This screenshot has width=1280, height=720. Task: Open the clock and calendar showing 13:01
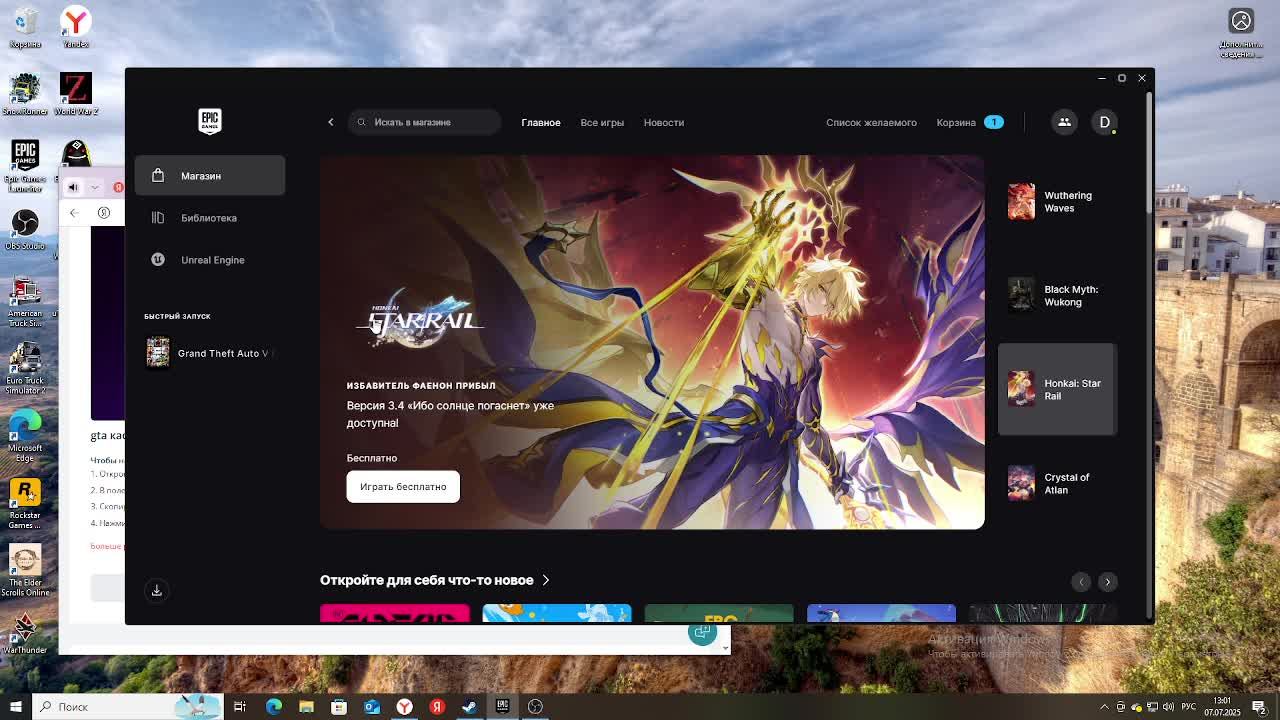click(x=1222, y=707)
